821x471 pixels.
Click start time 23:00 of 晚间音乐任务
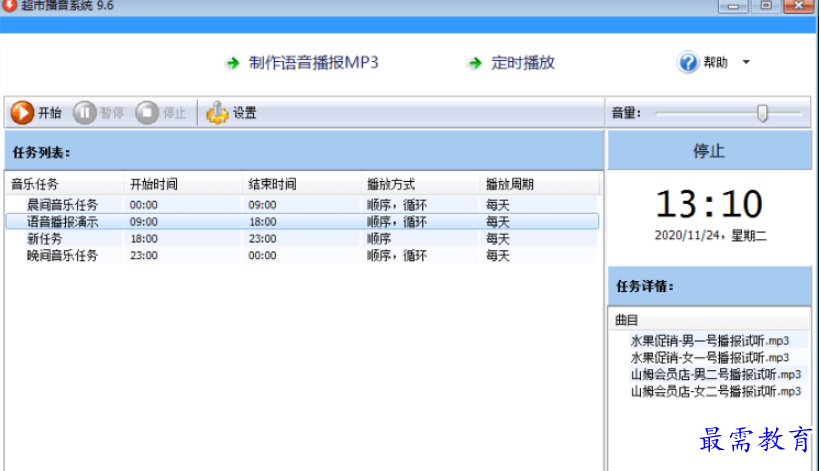tap(143, 255)
